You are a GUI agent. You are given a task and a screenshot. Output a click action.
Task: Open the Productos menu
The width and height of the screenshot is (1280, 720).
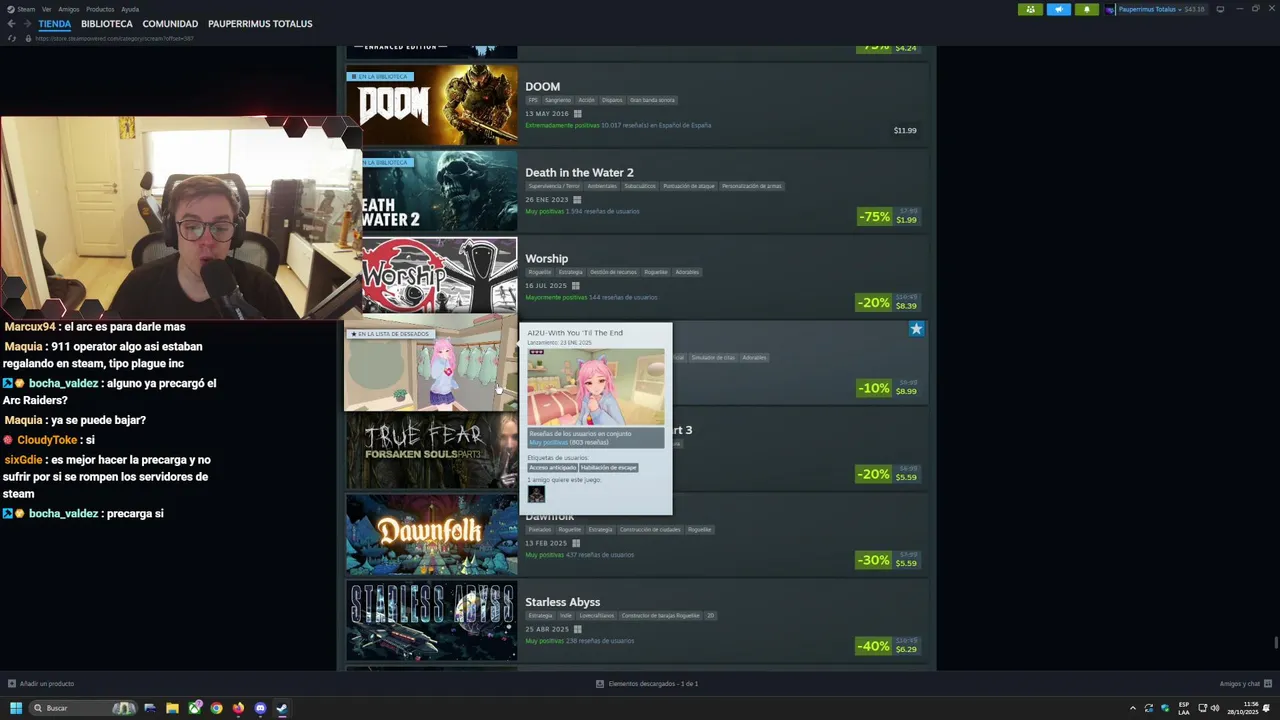click(x=100, y=9)
